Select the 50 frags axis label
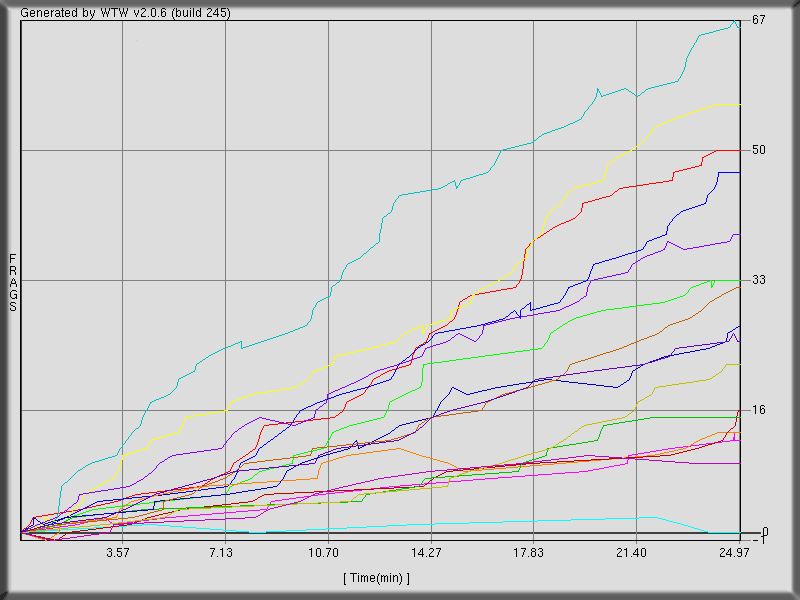800x600 pixels. tap(758, 150)
